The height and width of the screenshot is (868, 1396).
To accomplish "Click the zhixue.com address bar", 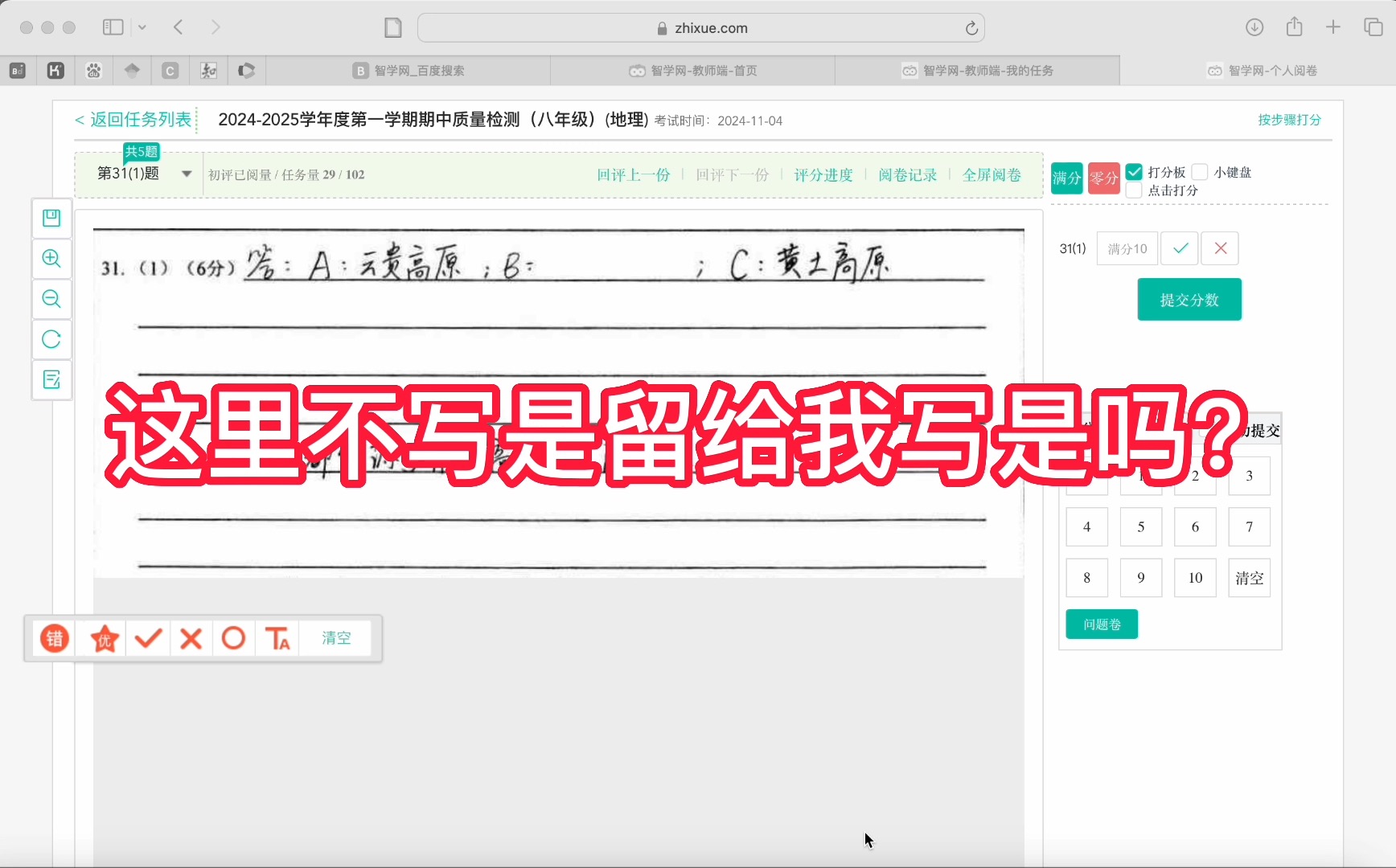I will pos(701,28).
